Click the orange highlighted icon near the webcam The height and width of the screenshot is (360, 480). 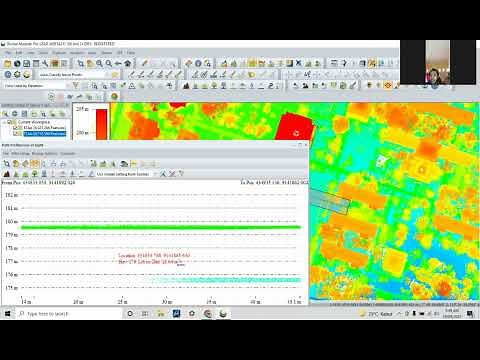point(388,86)
